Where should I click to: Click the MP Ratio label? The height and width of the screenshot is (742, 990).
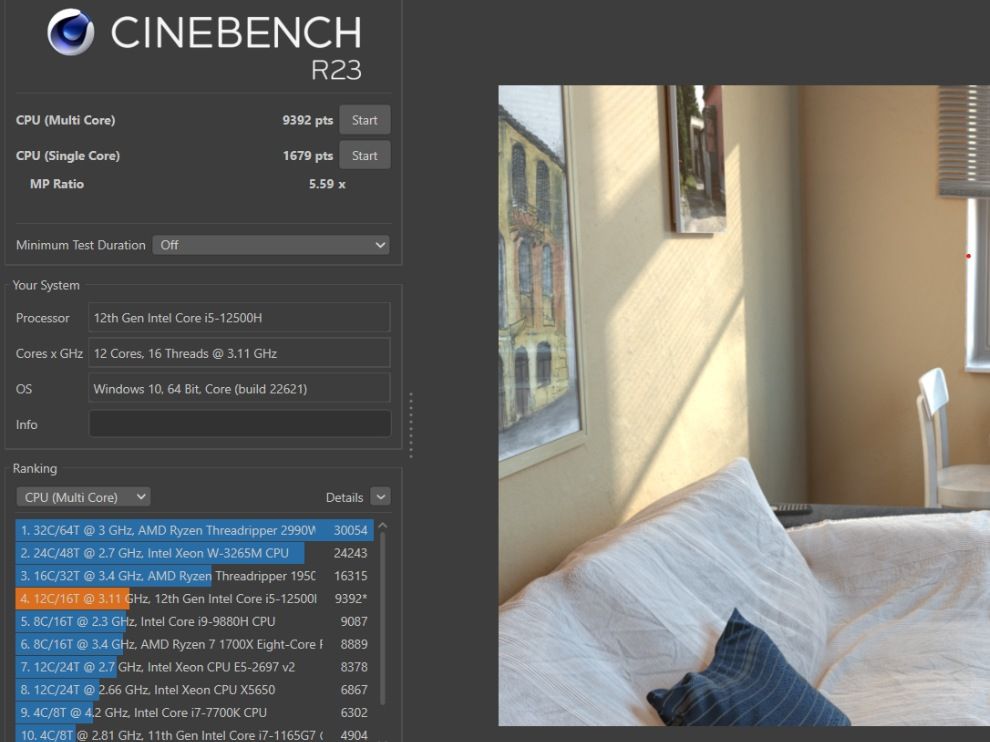[57, 184]
